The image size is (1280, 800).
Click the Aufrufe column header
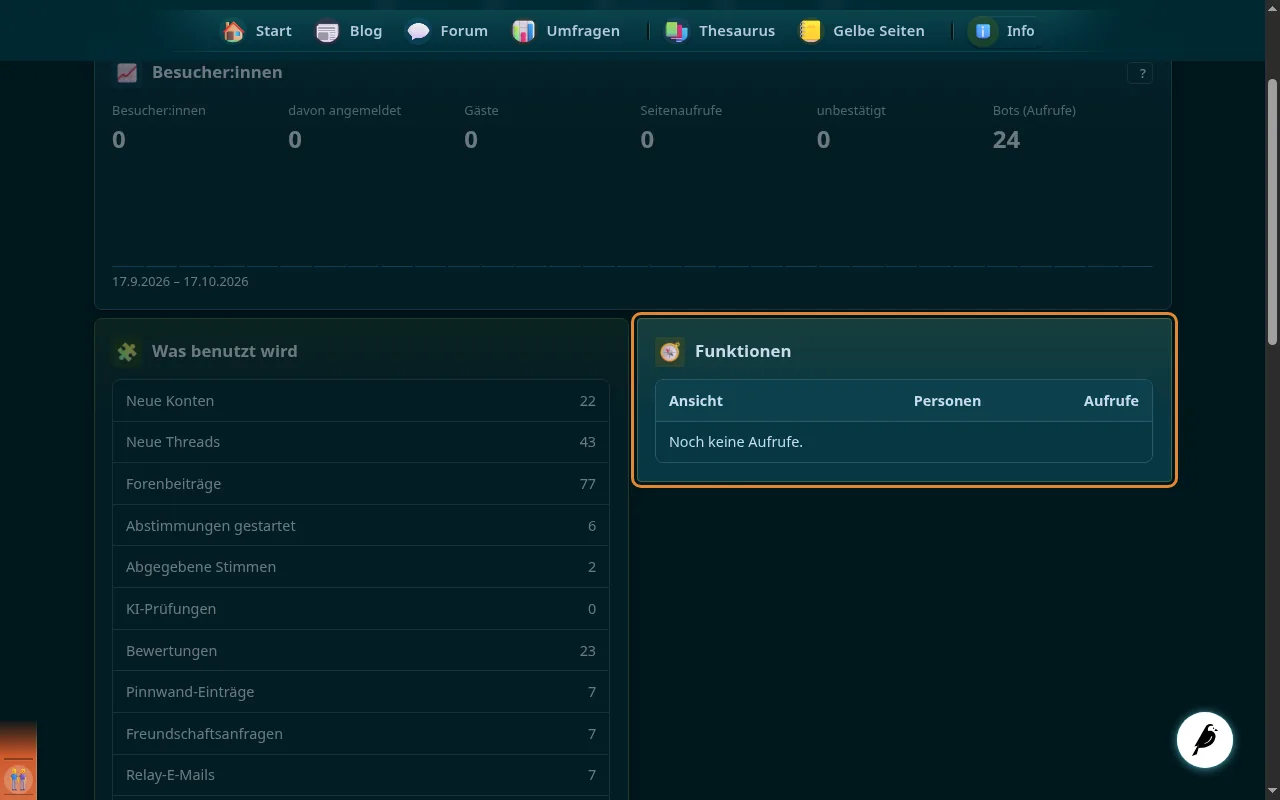[1111, 401]
